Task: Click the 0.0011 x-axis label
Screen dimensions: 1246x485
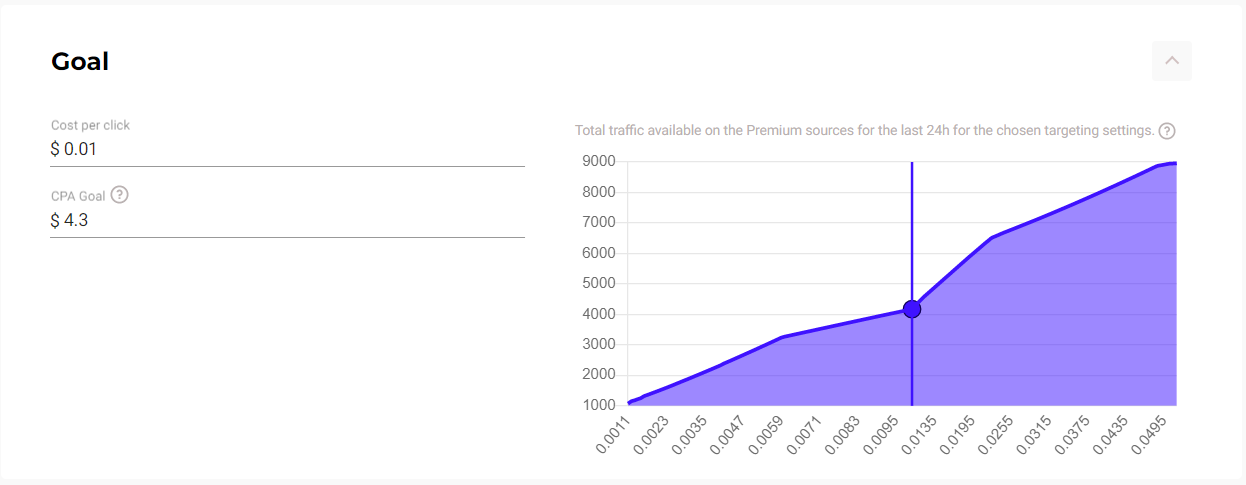Action: tap(613, 435)
